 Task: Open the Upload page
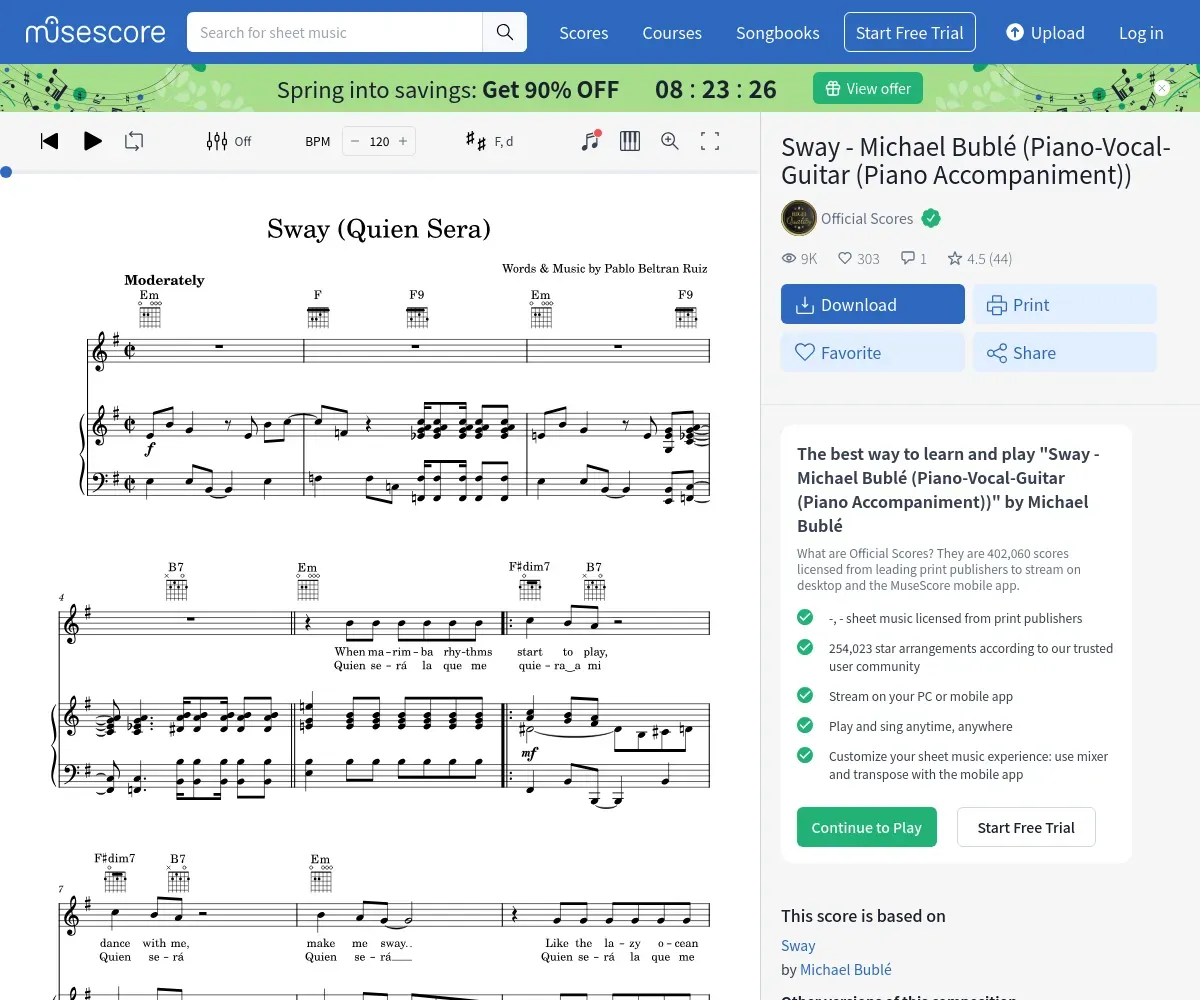pos(1045,33)
